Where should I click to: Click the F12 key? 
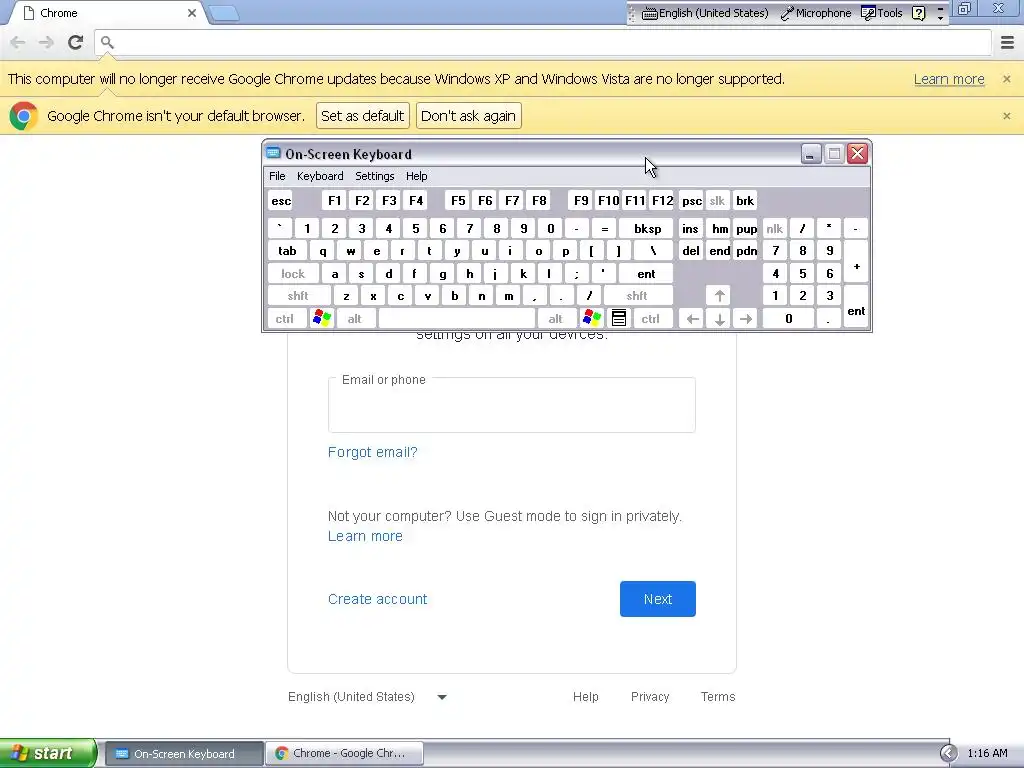tap(662, 200)
